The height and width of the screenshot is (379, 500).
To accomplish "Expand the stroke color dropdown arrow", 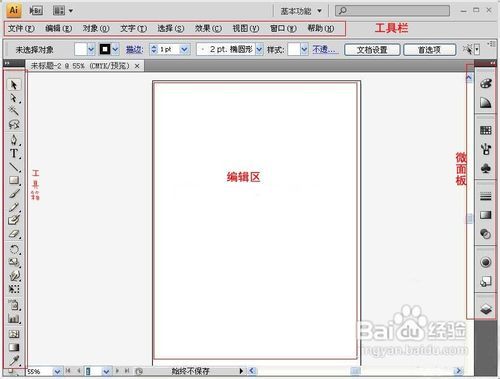I will (115, 50).
